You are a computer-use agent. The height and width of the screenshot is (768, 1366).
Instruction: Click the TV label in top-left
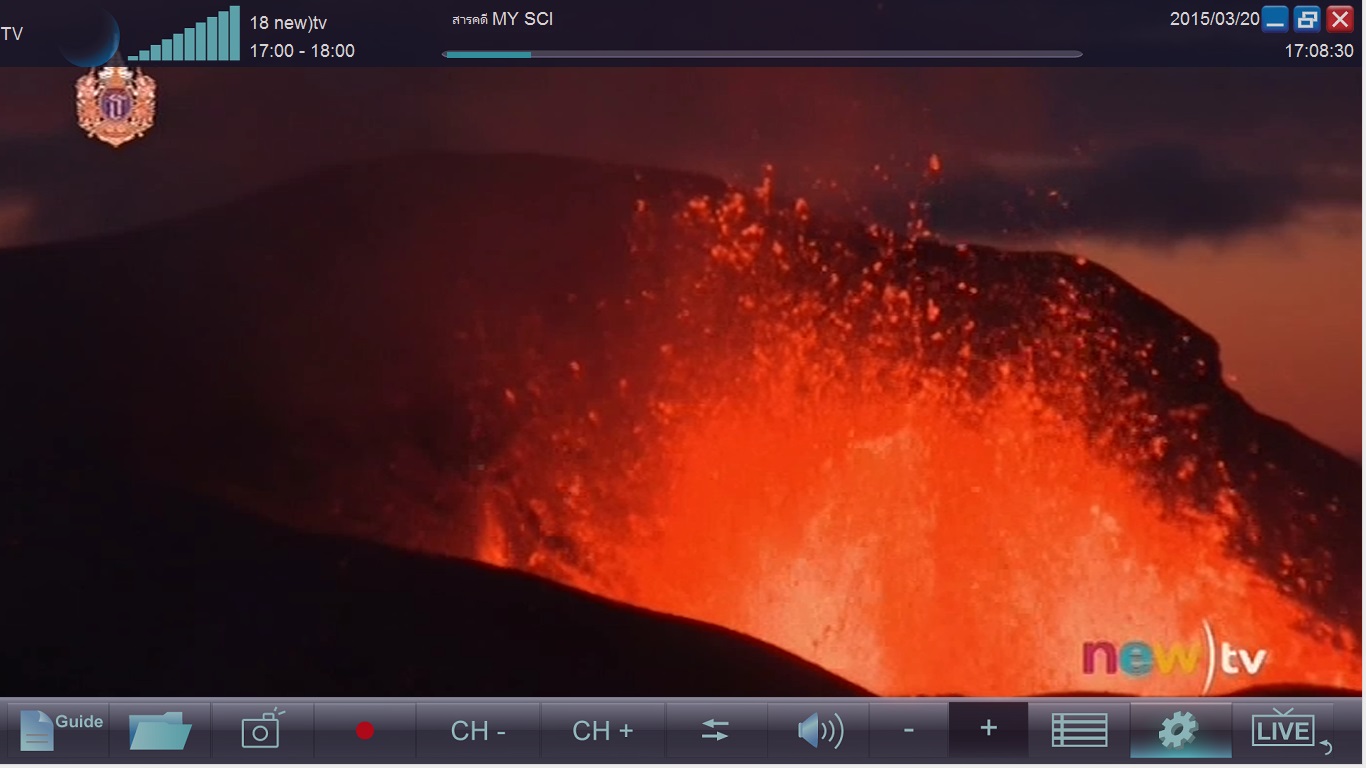tap(12, 34)
